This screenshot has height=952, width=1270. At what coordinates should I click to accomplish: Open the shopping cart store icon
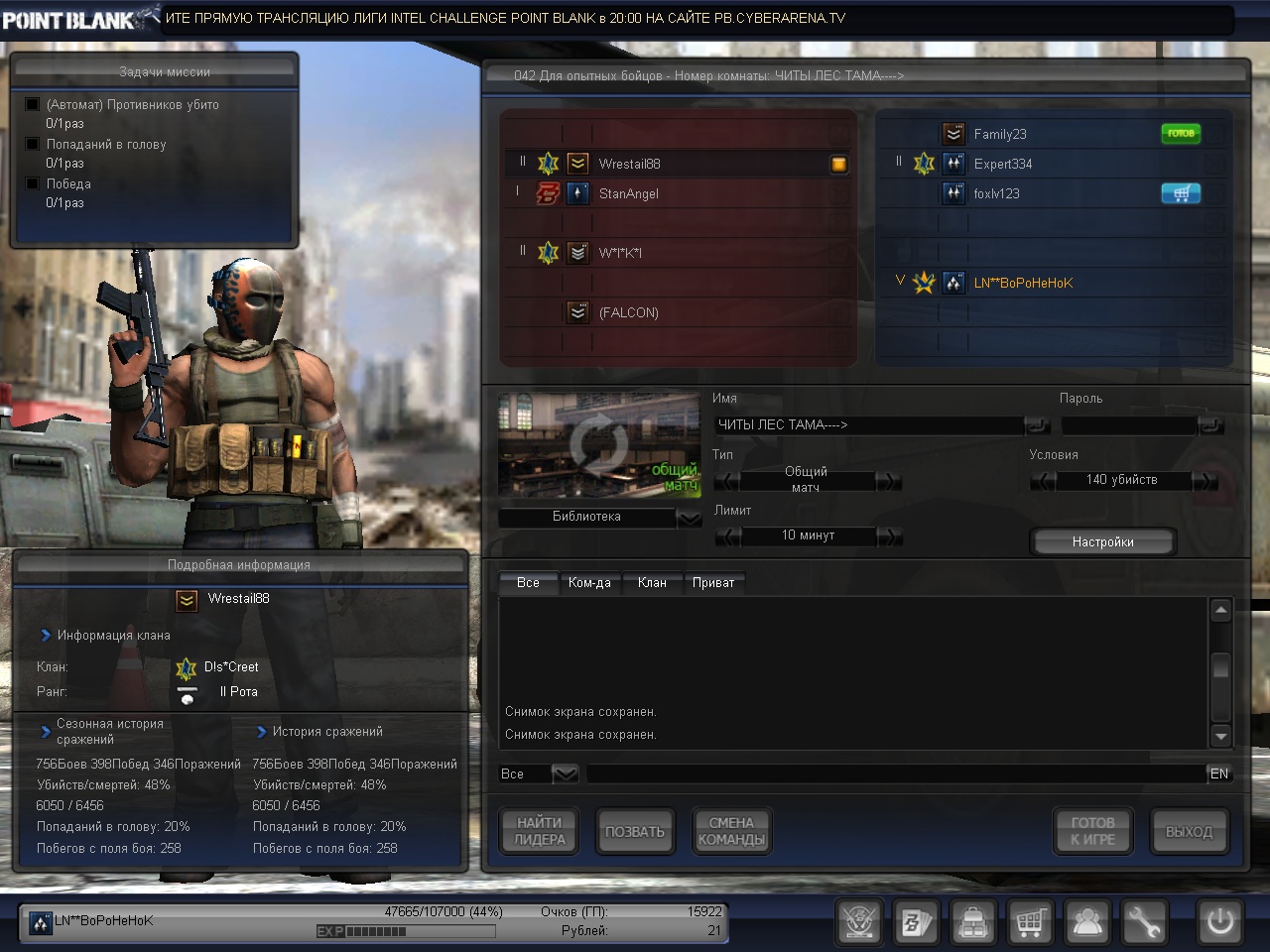point(1030,922)
